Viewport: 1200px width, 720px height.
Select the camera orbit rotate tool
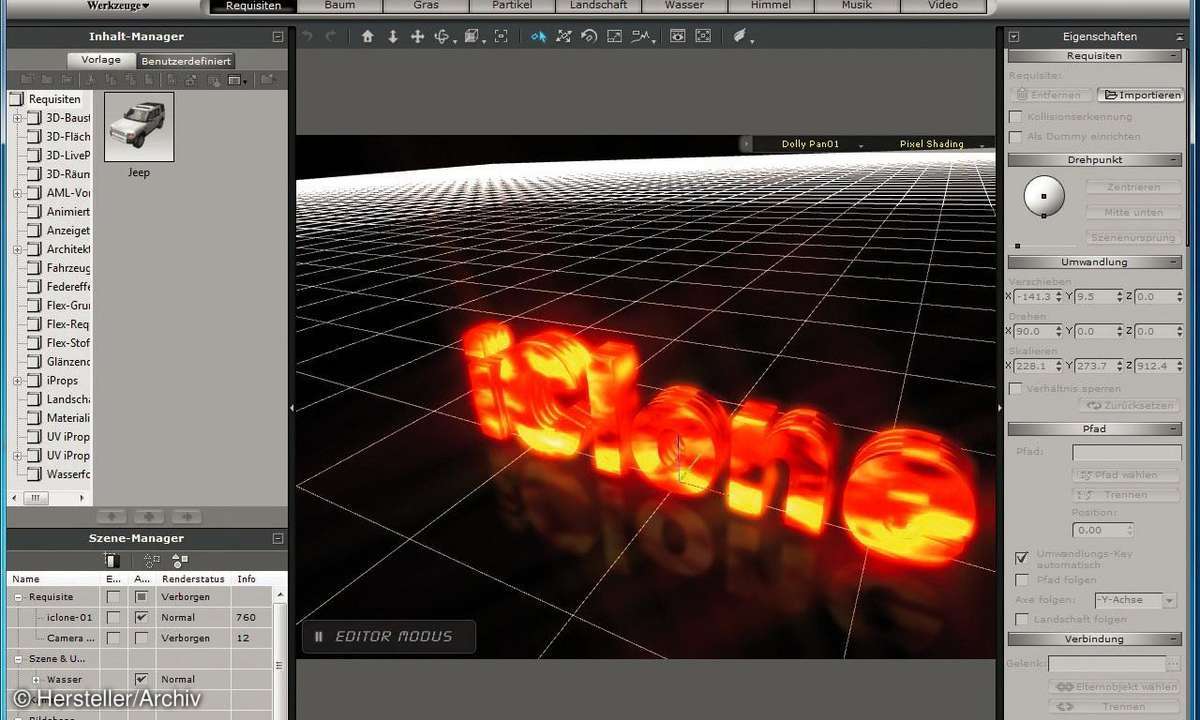click(443, 36)
